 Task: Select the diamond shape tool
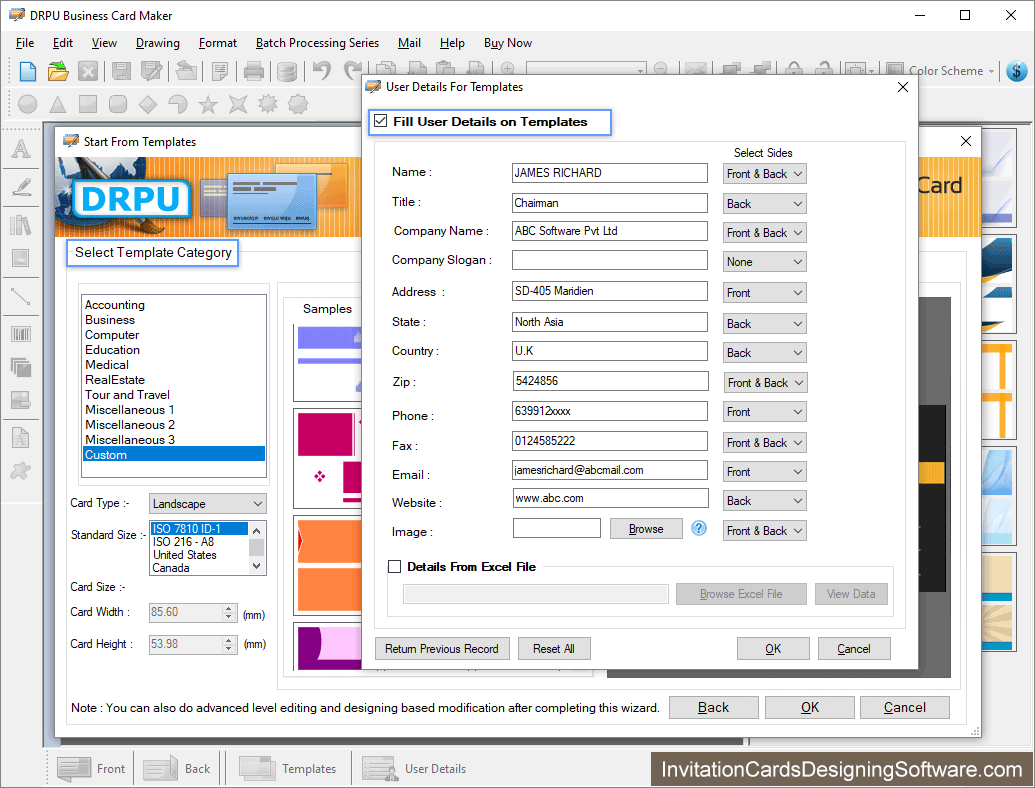point(148,104)
